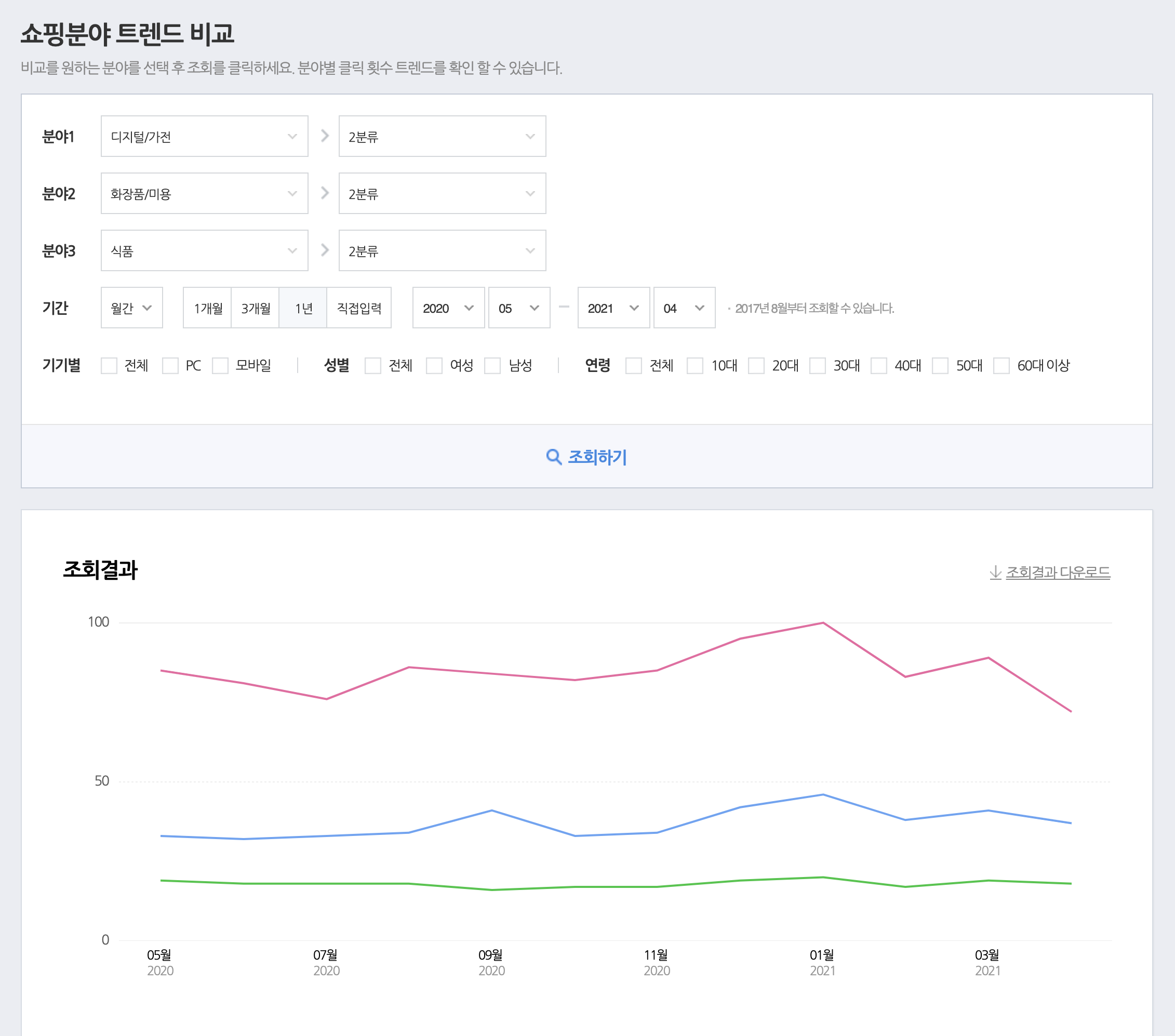Enable the 모바일 device checkbox
The height and width of the screenshot is (1036, 1175).
coord(220,366)
